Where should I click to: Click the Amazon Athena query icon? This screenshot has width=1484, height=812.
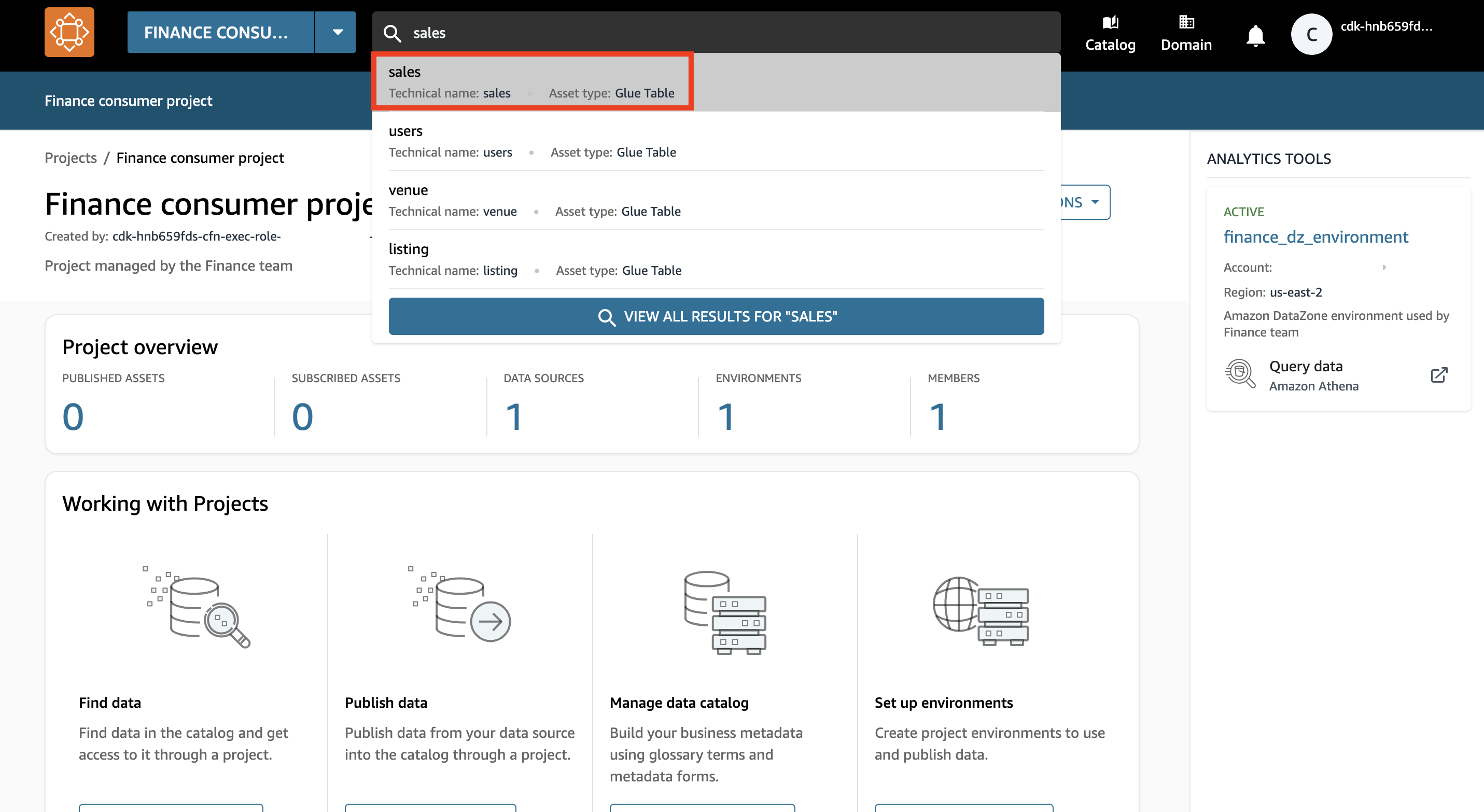1239,374
